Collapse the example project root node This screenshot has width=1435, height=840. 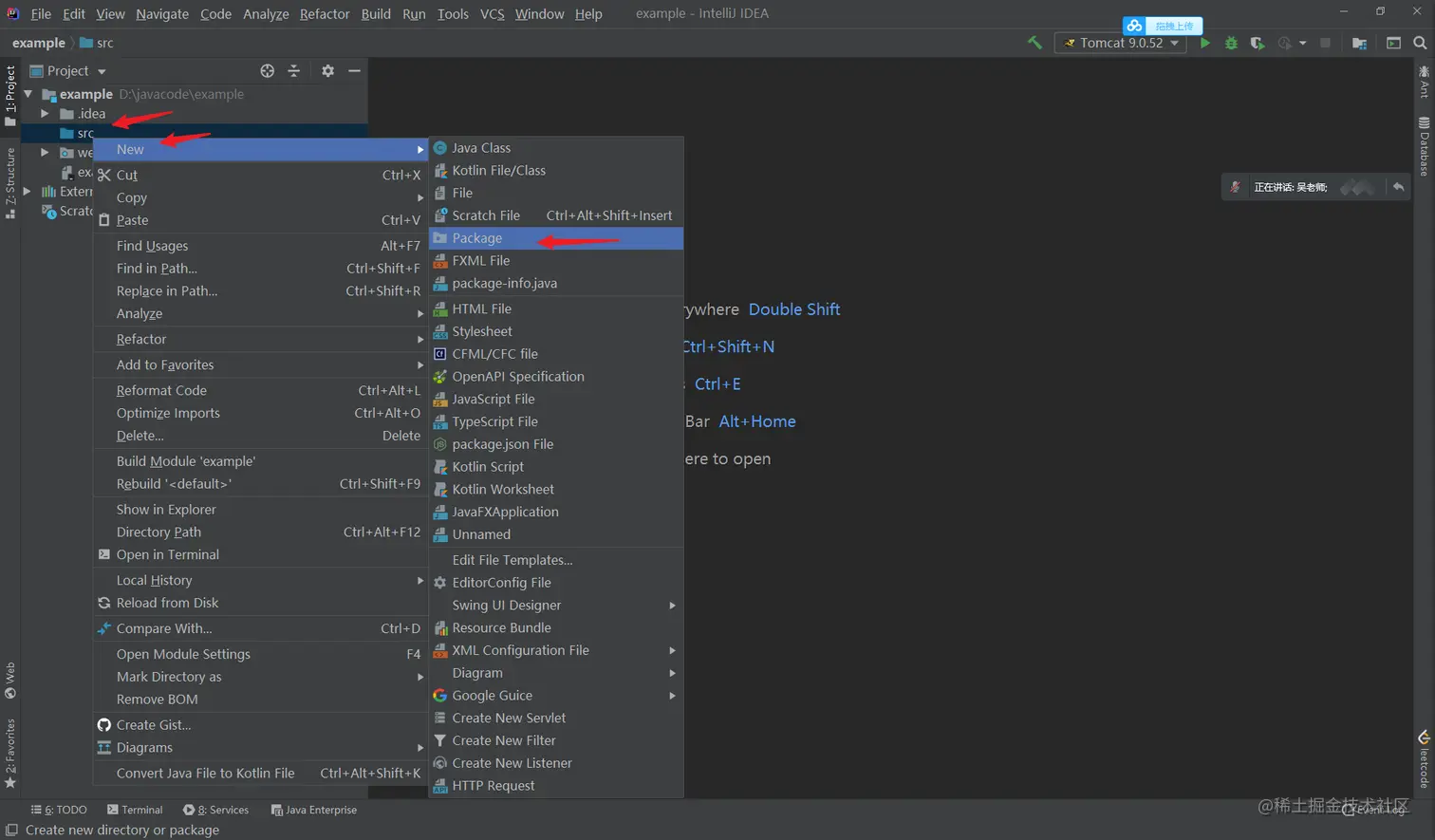tap(28, 94)
